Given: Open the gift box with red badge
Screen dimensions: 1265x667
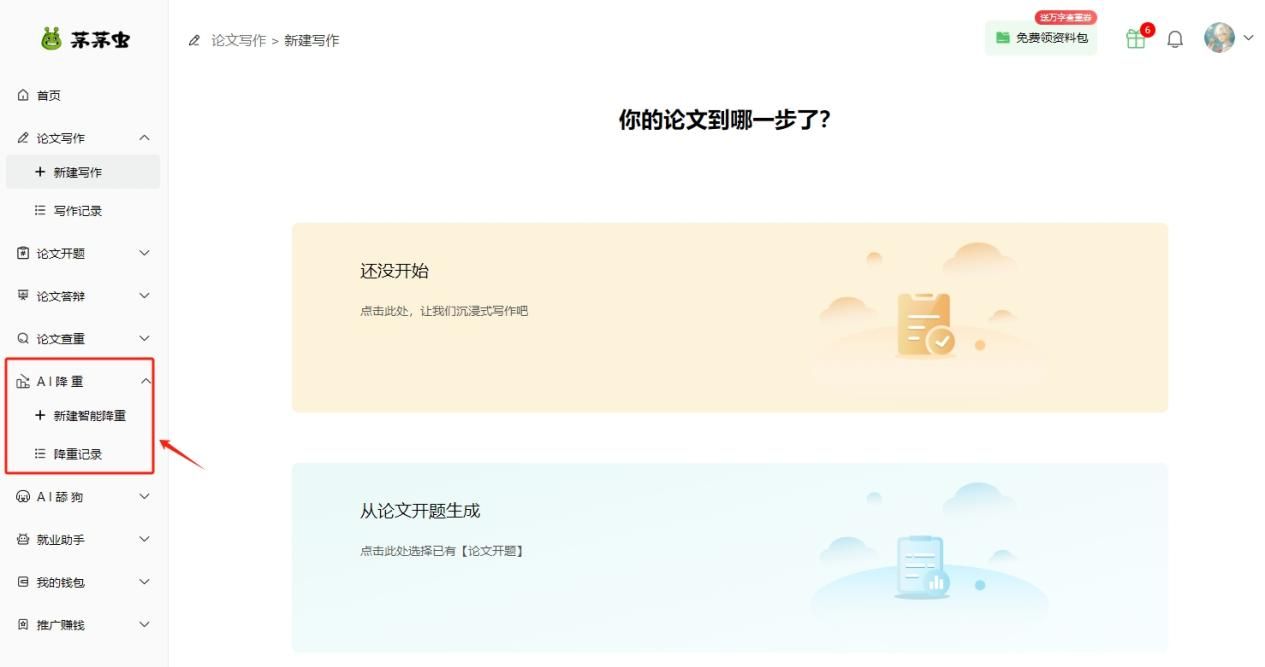Looking at the screenshot, I should click(x=1138, y=37).
